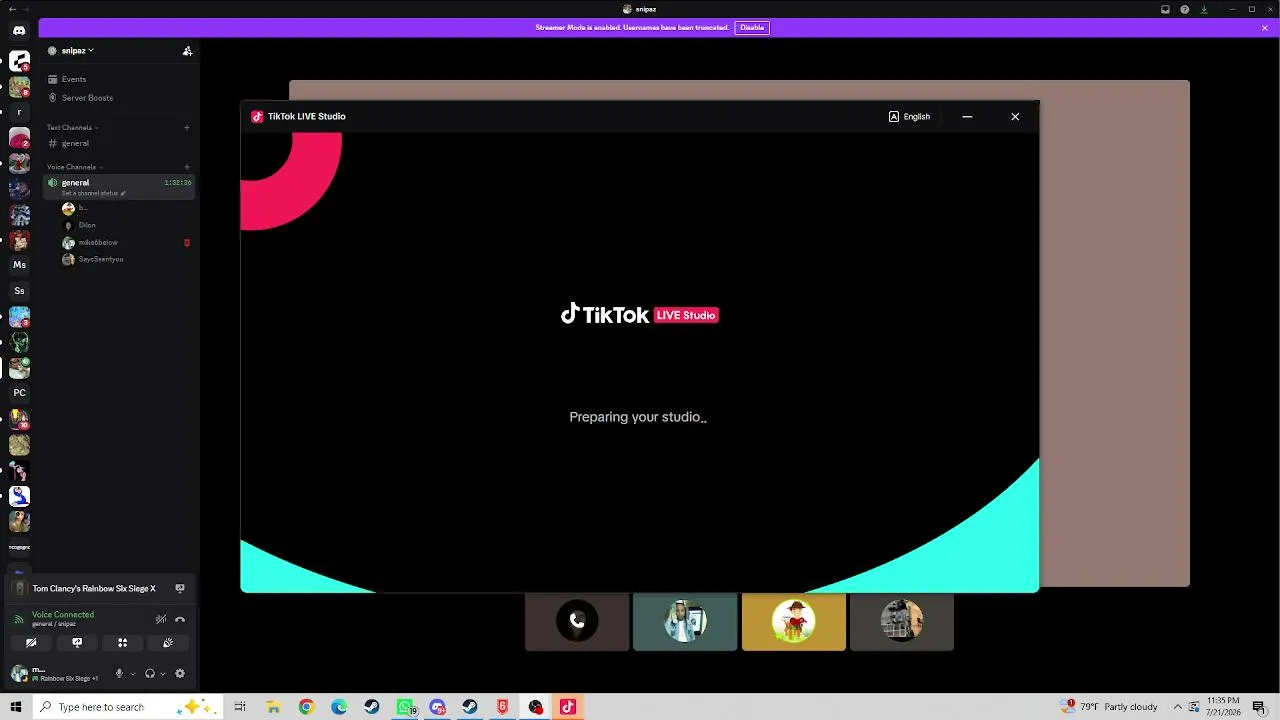Share your screen in Discord

tap(77, 643)
